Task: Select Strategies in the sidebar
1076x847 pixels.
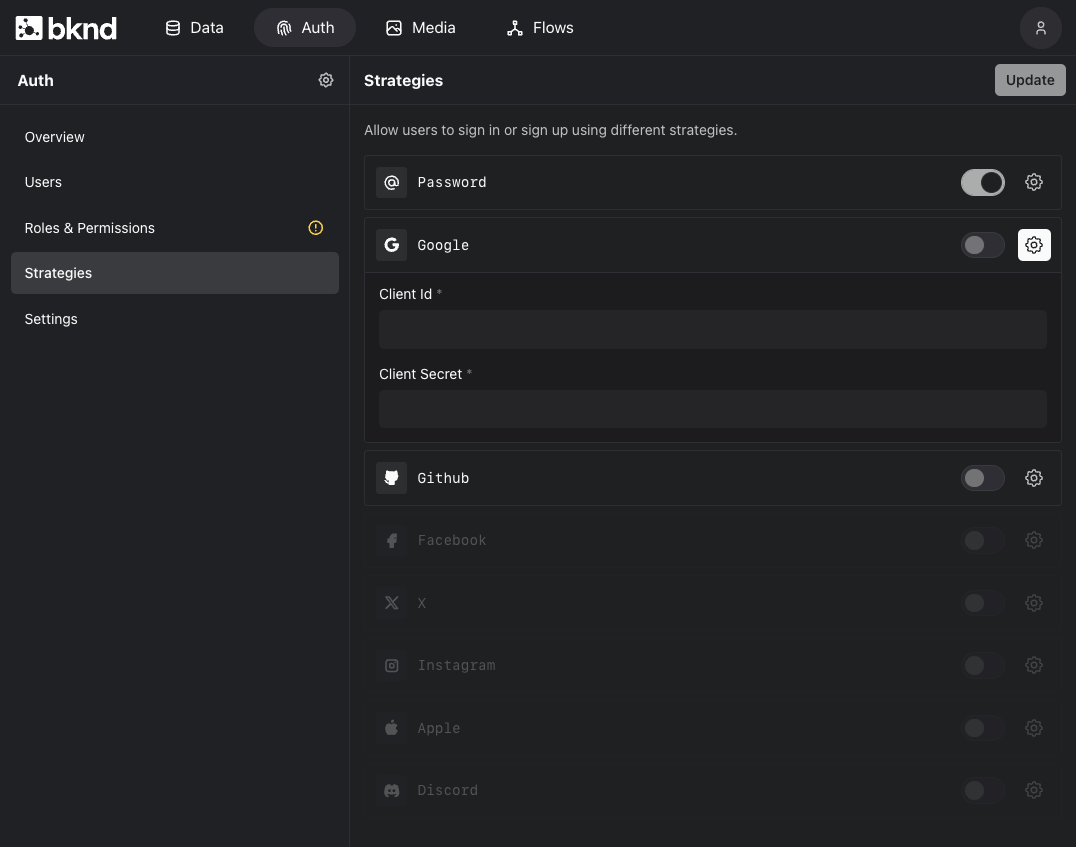Action: [x=175, y=273]
